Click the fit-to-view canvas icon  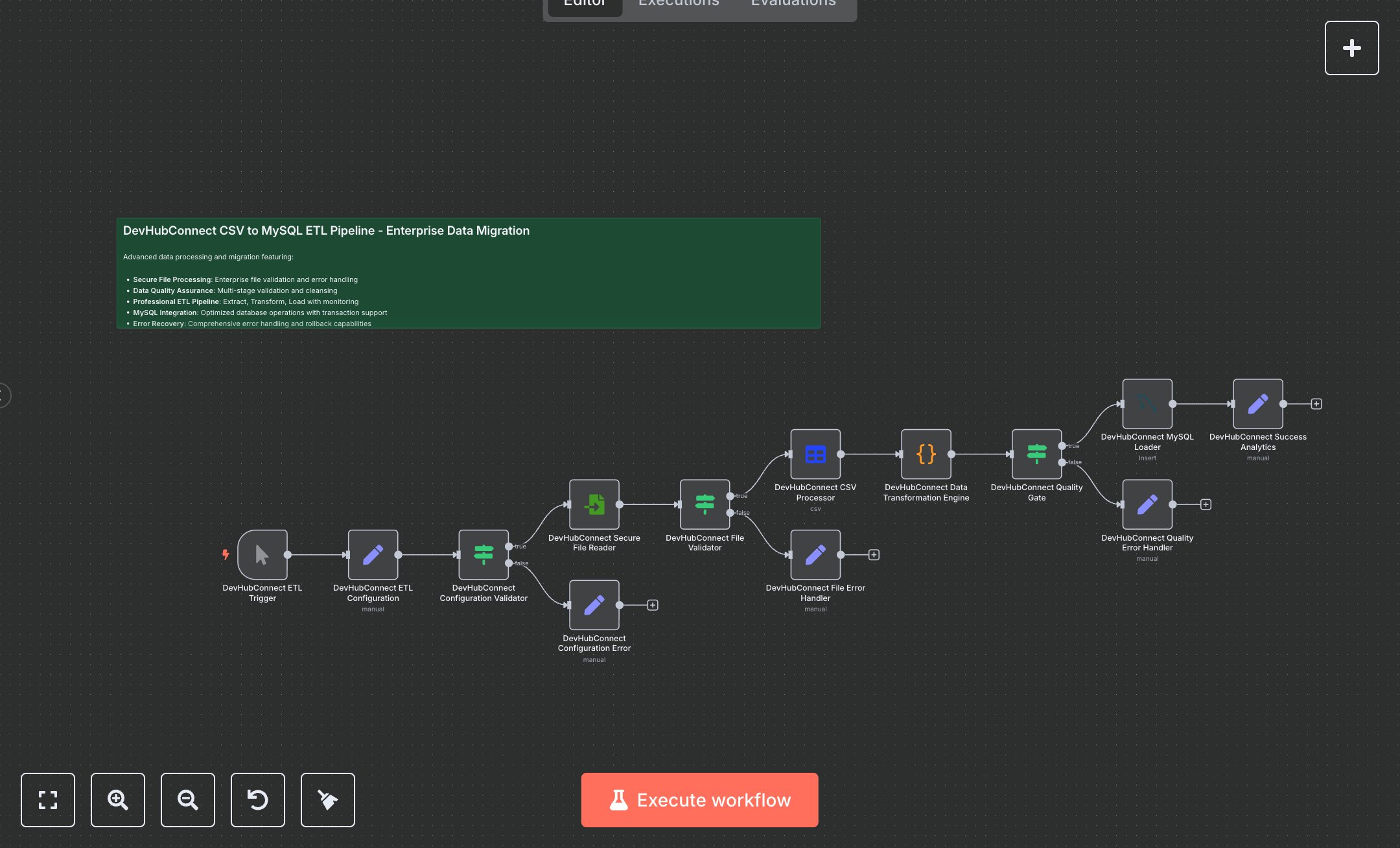[48, 800]
